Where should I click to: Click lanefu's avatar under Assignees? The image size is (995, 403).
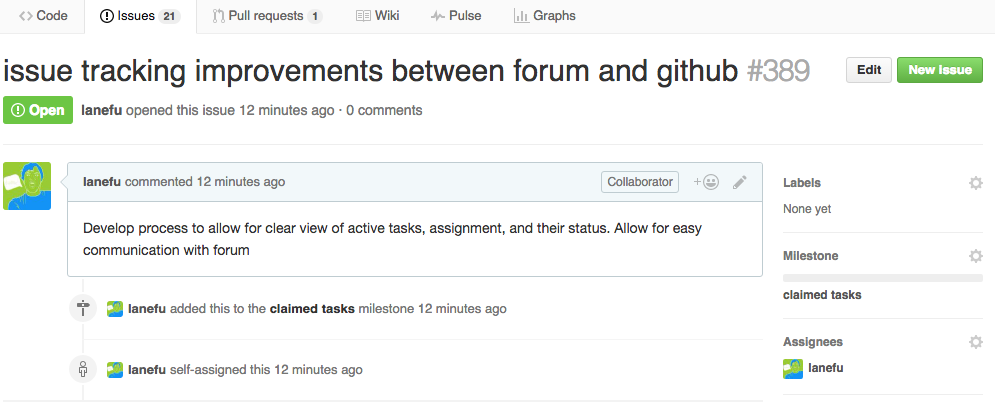(793, 368)
